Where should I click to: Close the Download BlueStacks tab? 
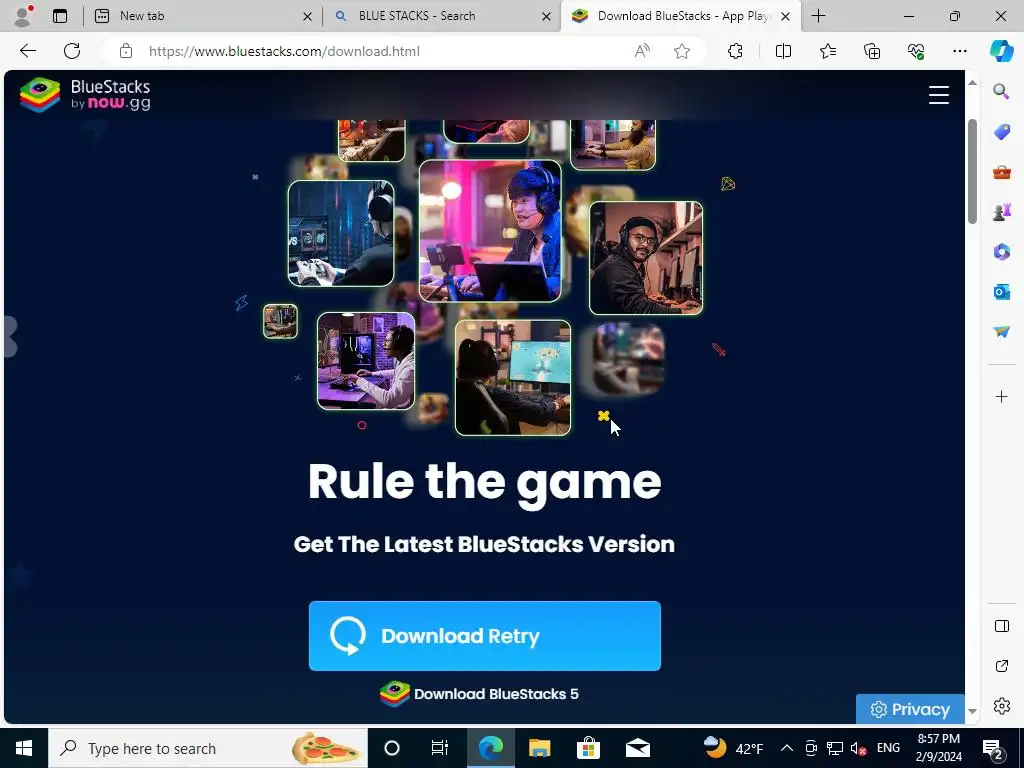click(786, 17)
